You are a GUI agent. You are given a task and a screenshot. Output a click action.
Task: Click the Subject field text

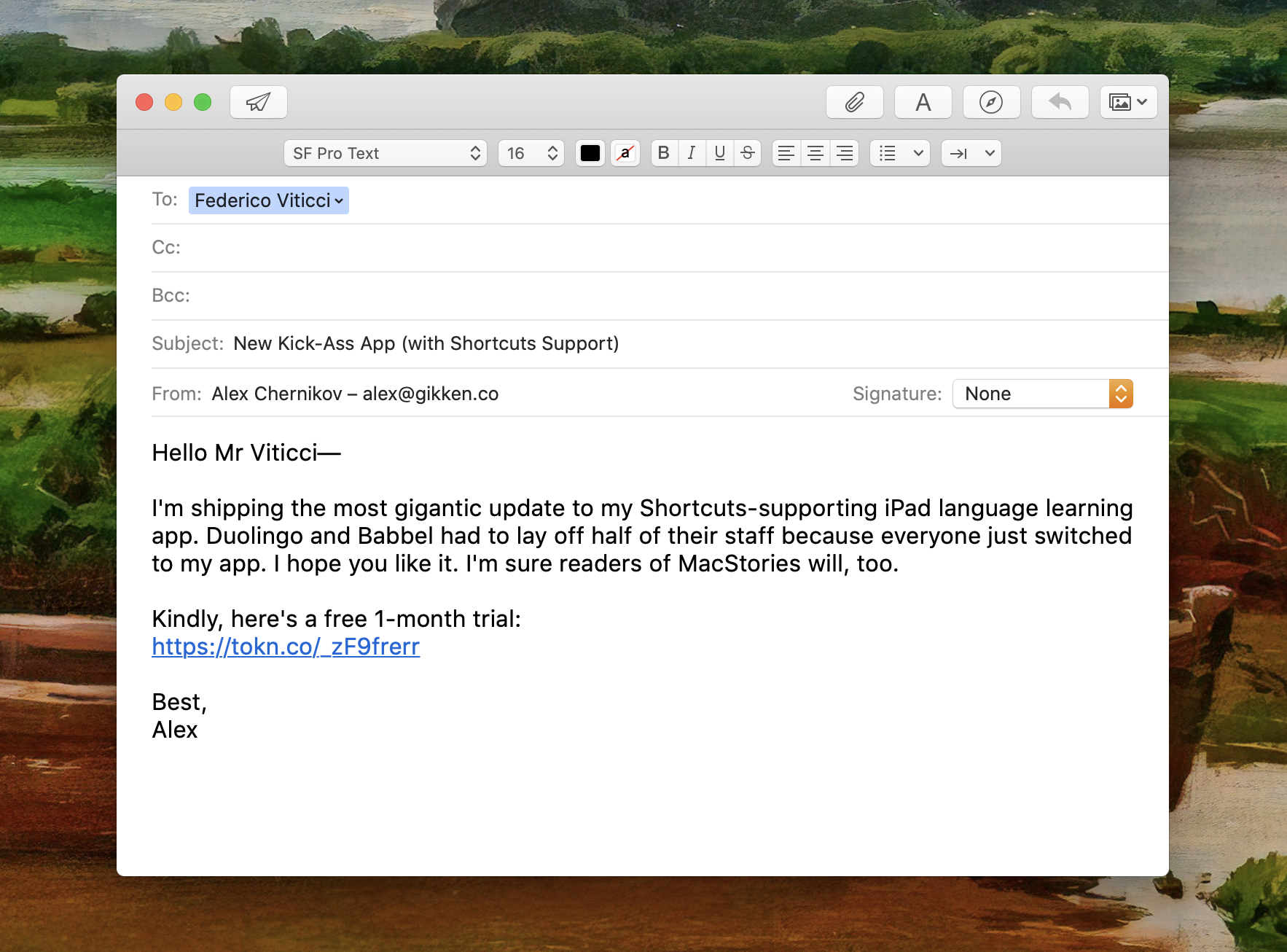[426, 343]
